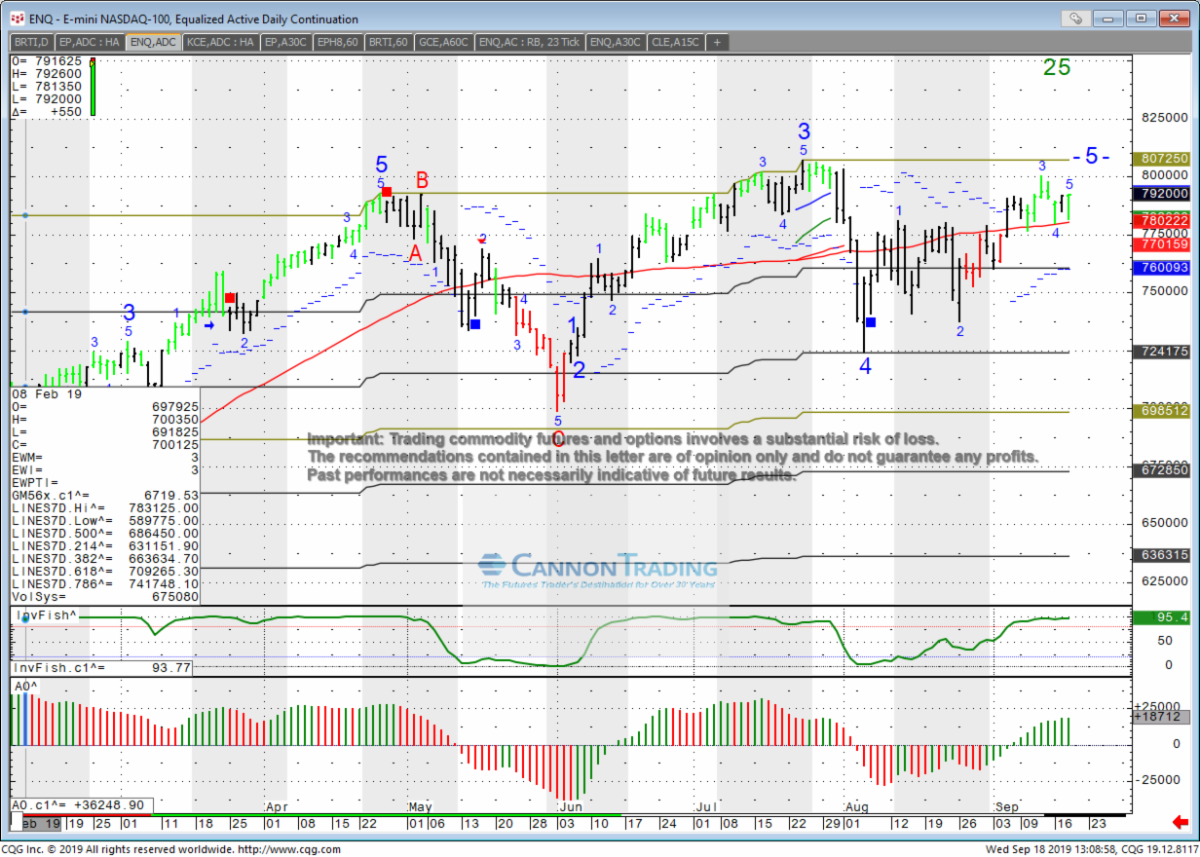Maximize the ENQ chart window
1200x857 pixels.
pyautogui.click(x=1142, y=18)
